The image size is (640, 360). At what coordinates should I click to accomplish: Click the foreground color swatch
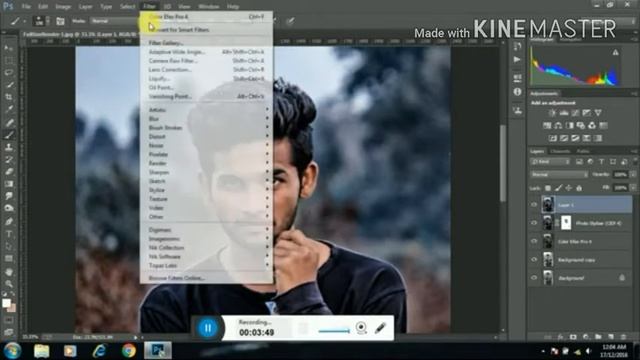[6, 303]
